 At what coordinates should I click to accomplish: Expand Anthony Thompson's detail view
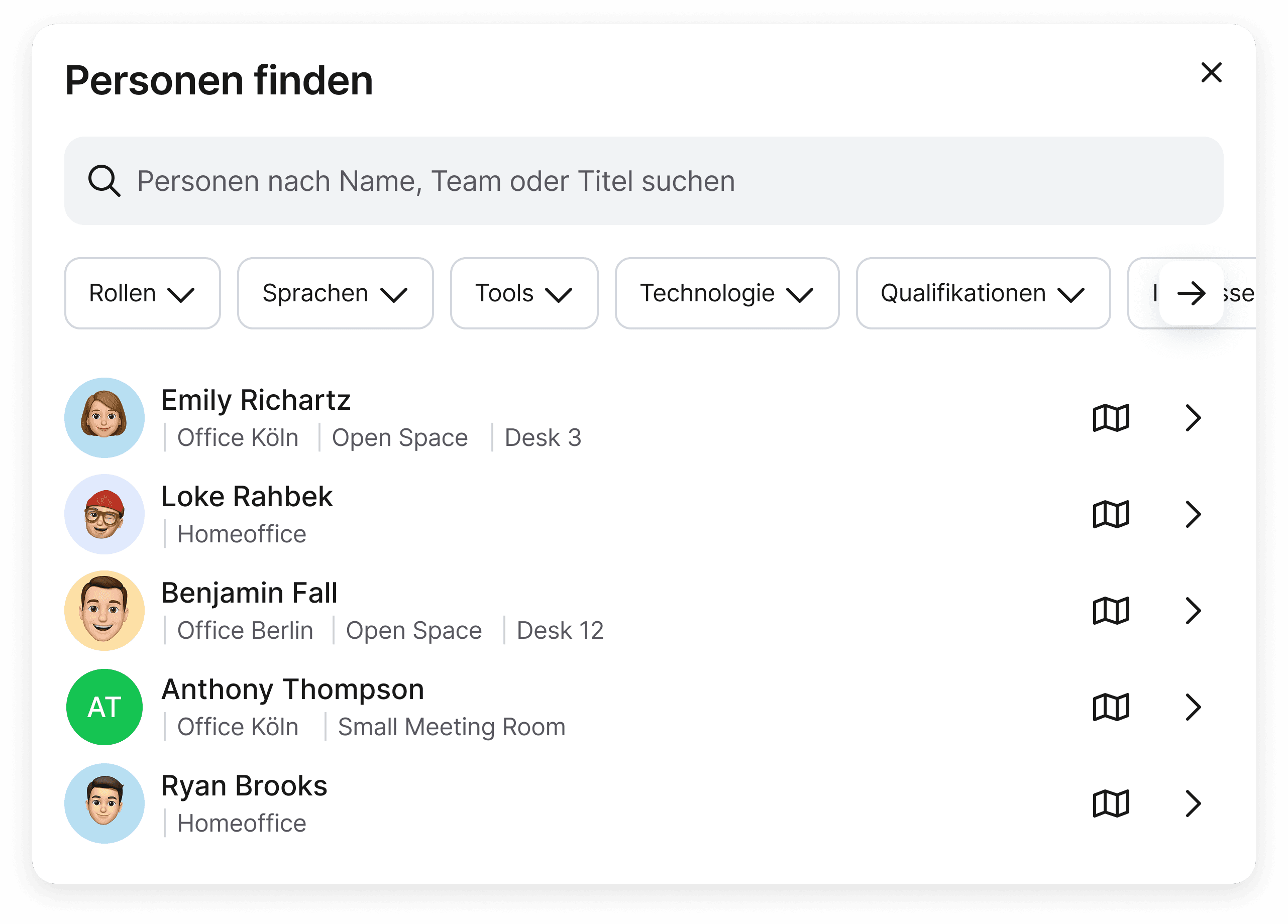(1194, 707)
